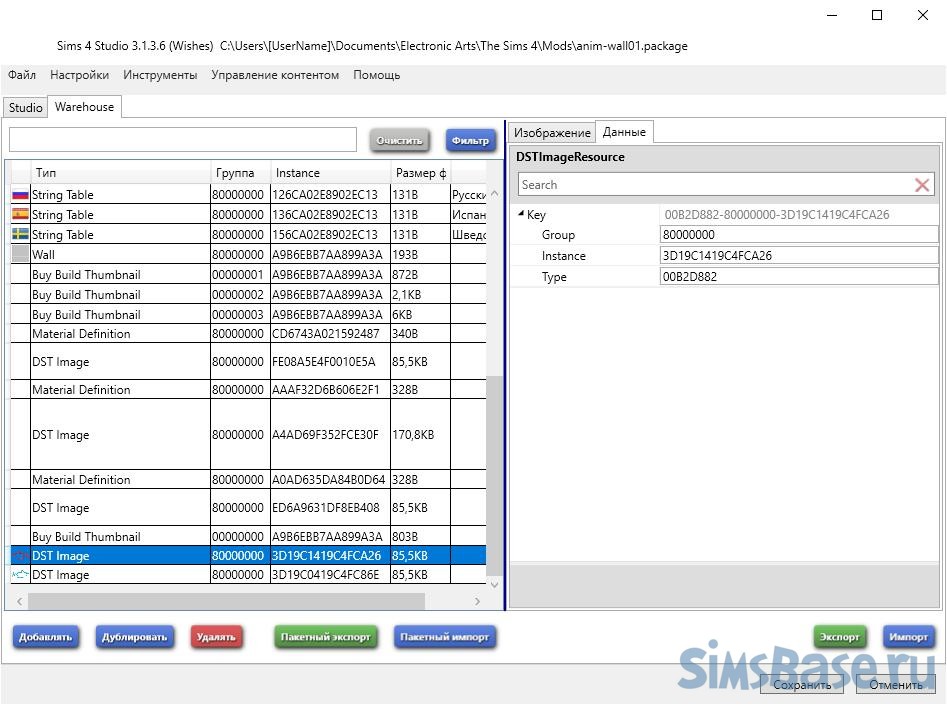Click the Сохранить button
Viewport: 947px width, 705px height.
(x=802, y=685)
